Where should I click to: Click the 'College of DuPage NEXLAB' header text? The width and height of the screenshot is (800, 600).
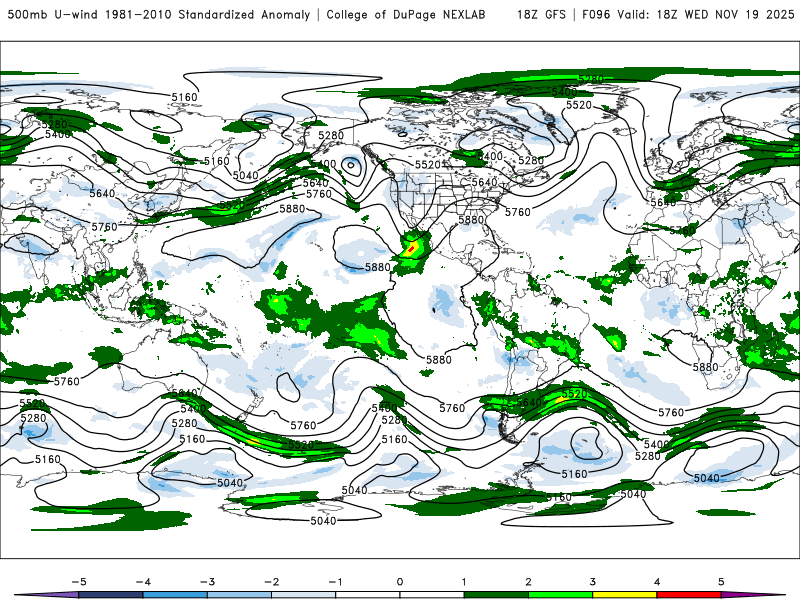(406, 15)
